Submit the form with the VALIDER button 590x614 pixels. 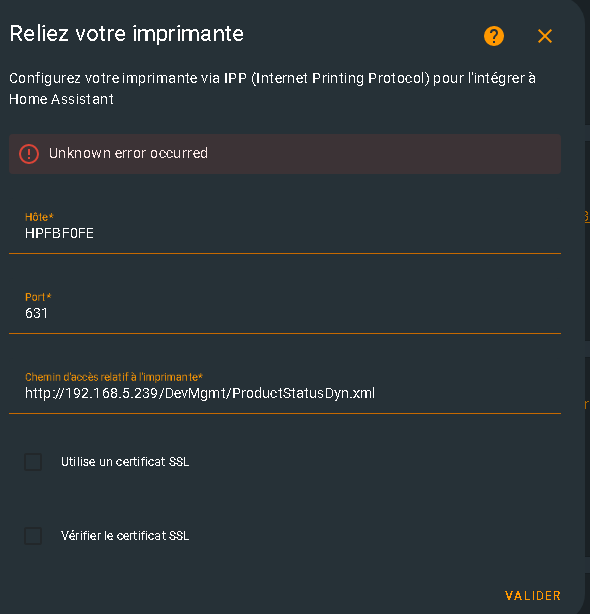click(x=533, y=596)
